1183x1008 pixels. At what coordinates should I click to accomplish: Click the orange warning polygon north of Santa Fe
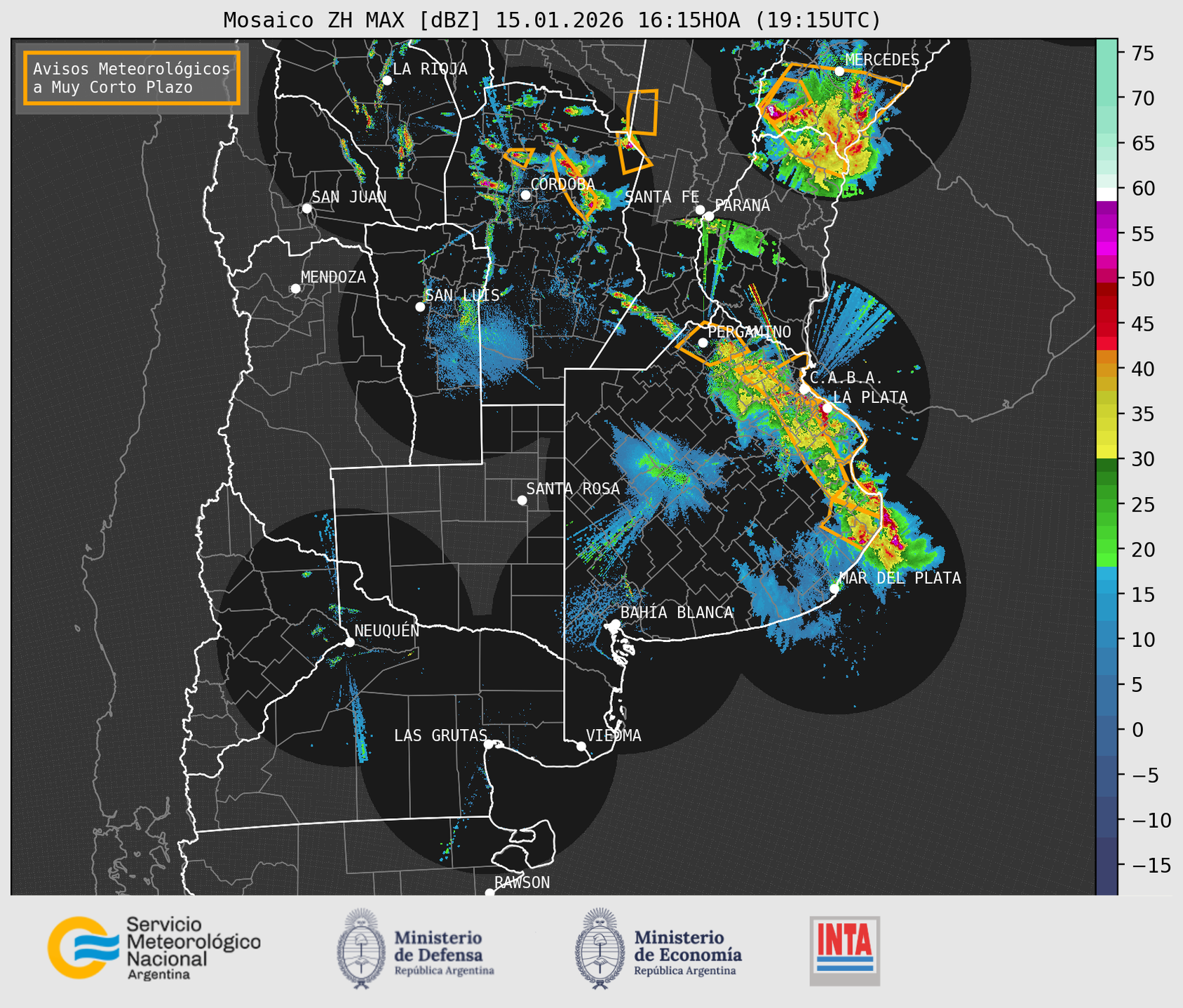coord(643,112)
